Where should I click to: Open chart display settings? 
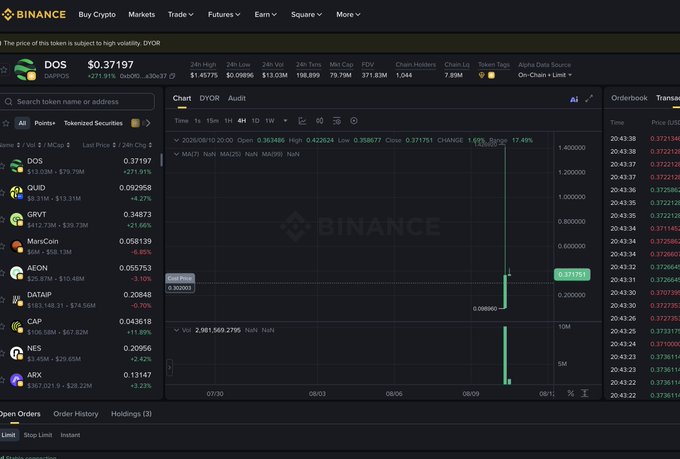(337, 121)
